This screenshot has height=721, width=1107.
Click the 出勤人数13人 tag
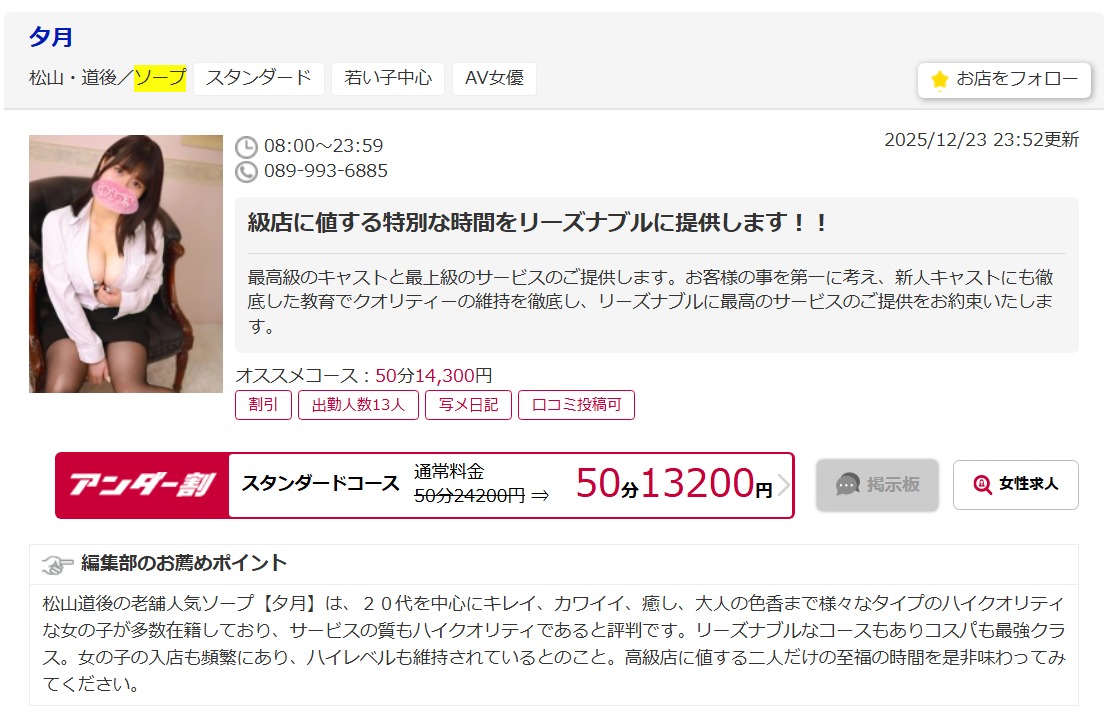(x=358, y=405)
